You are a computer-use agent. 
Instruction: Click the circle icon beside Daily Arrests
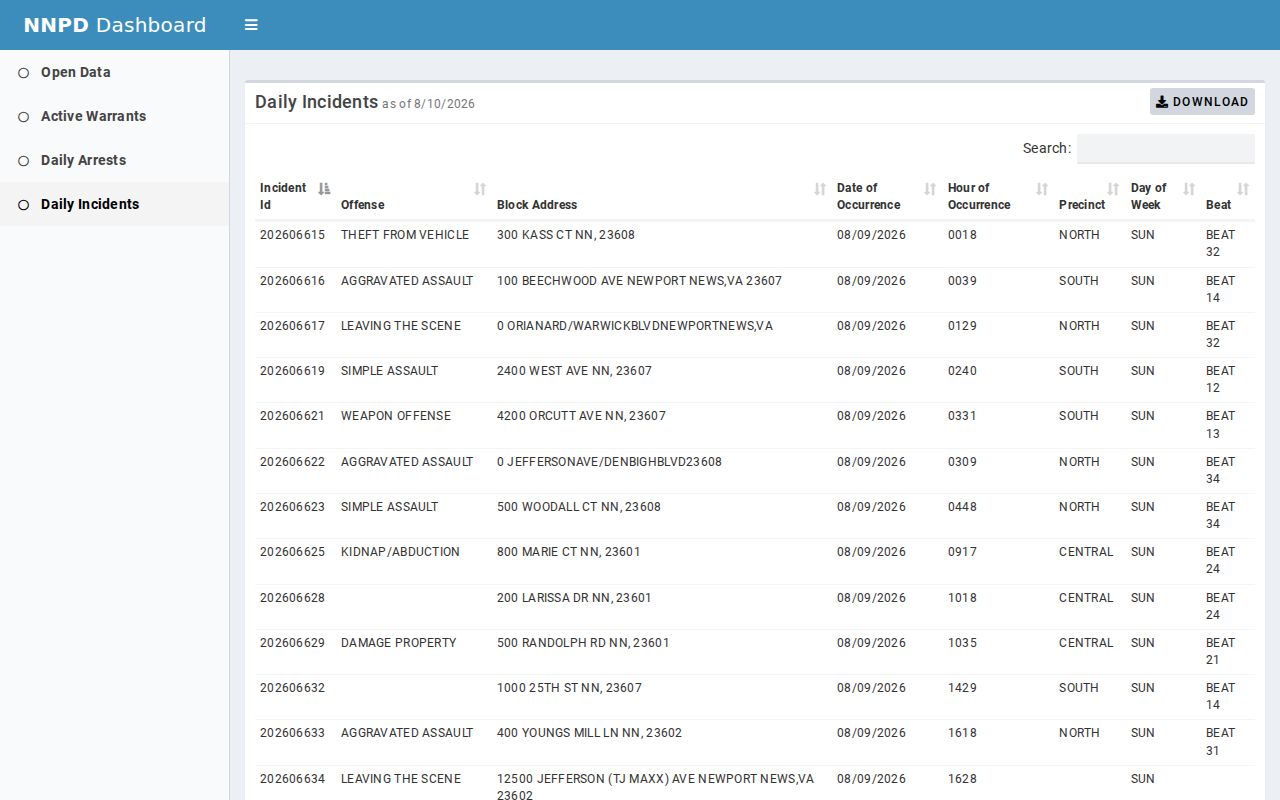tap(24, 161)
